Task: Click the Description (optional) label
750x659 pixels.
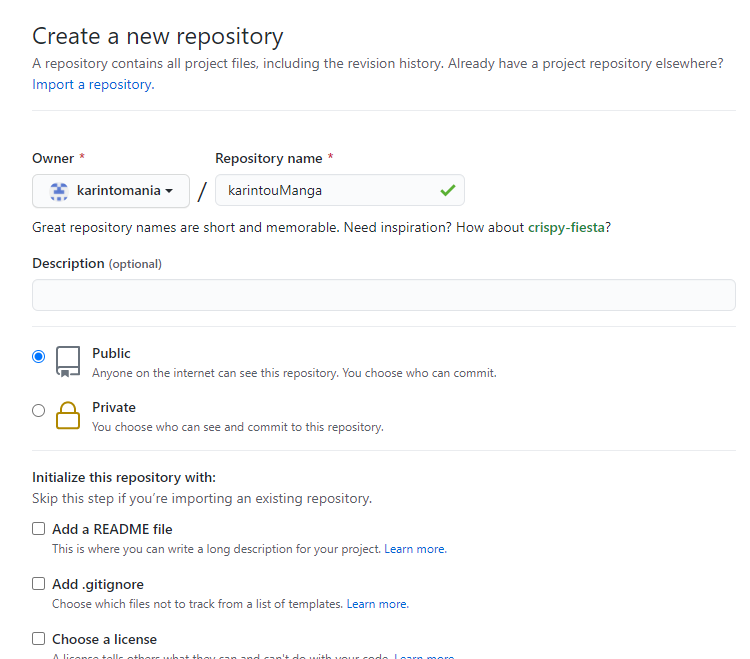Action: pyautogui.click(x=97, y=264)
